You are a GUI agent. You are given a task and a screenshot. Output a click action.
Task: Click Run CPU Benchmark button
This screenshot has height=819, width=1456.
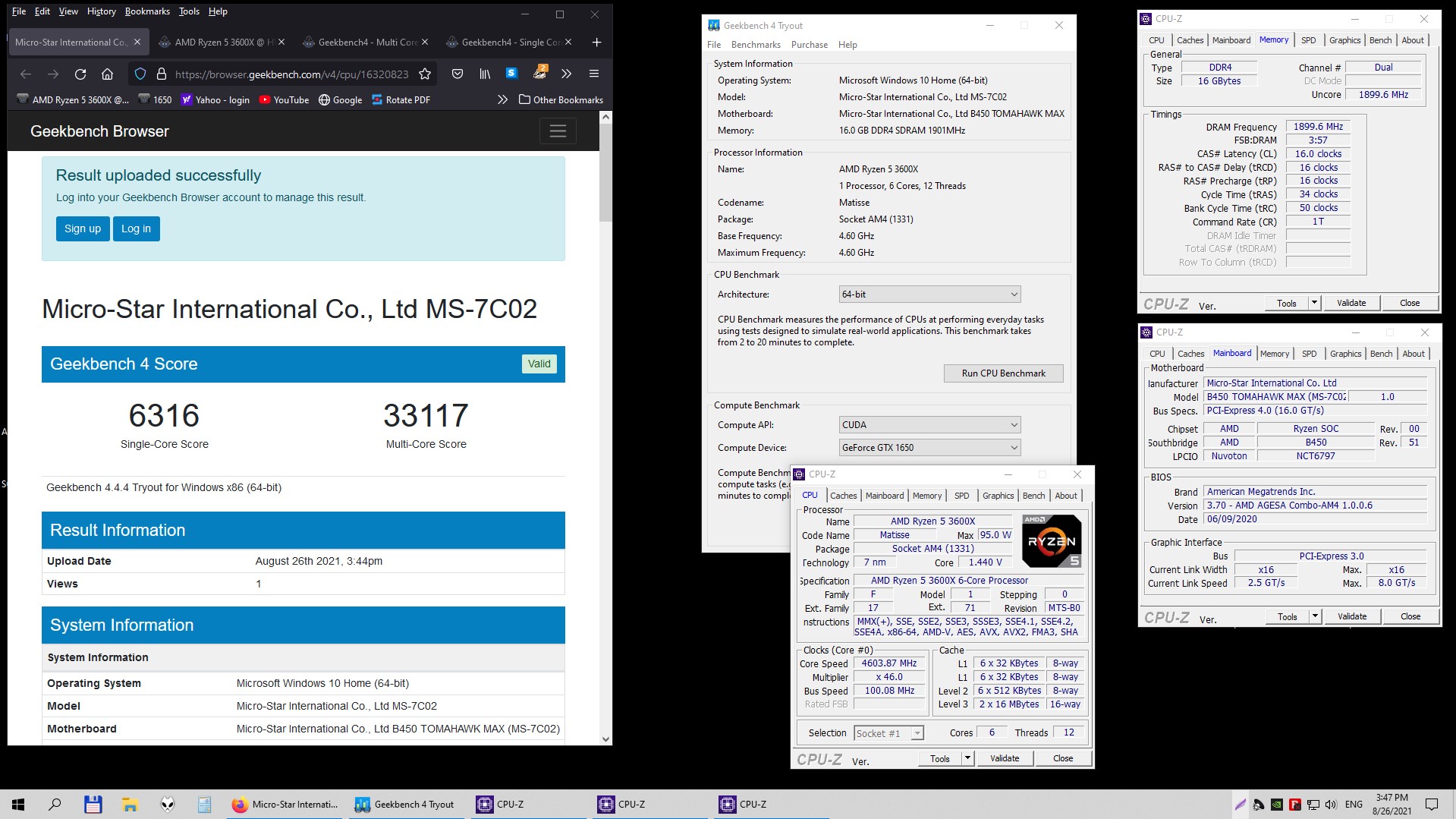point(1003,373)
